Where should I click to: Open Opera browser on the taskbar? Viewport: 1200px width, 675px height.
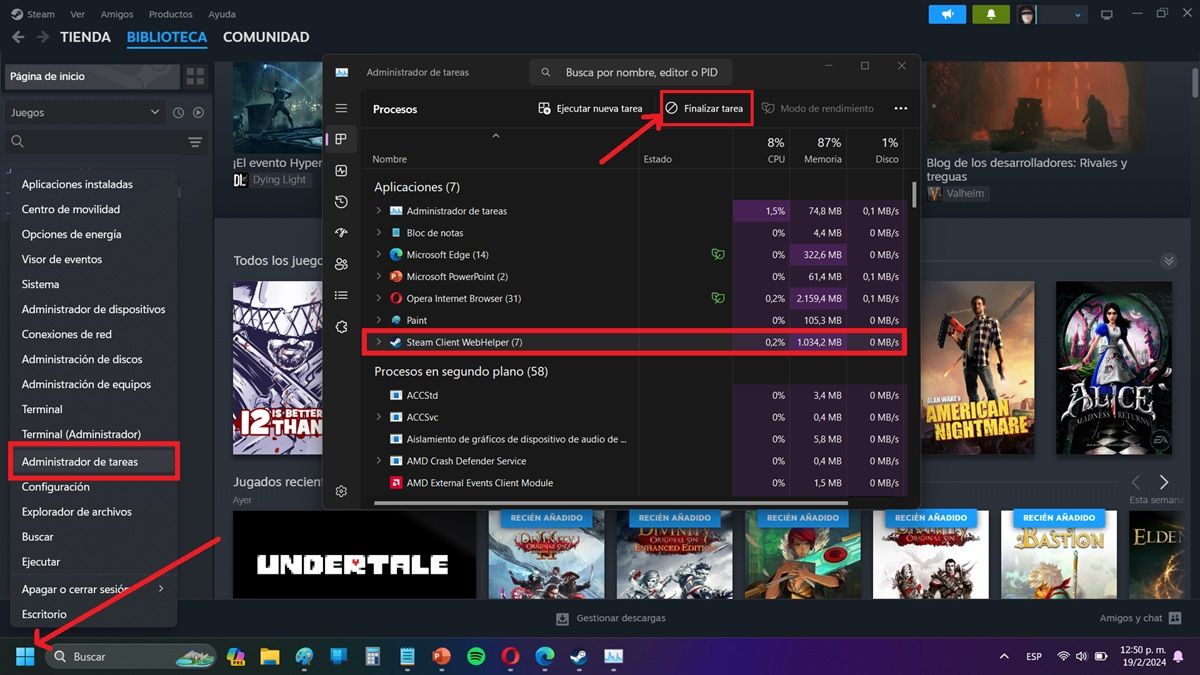(x=510, y=657)
